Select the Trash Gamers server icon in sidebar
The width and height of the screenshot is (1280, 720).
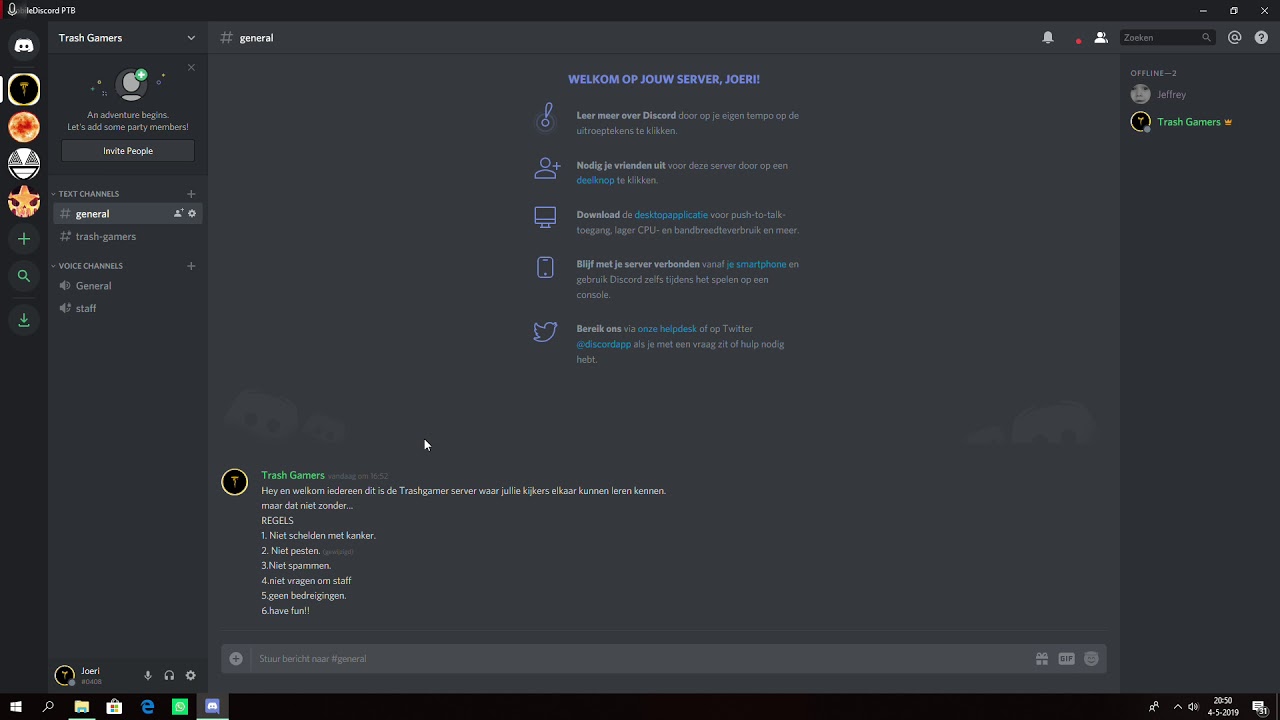point(24,89)
